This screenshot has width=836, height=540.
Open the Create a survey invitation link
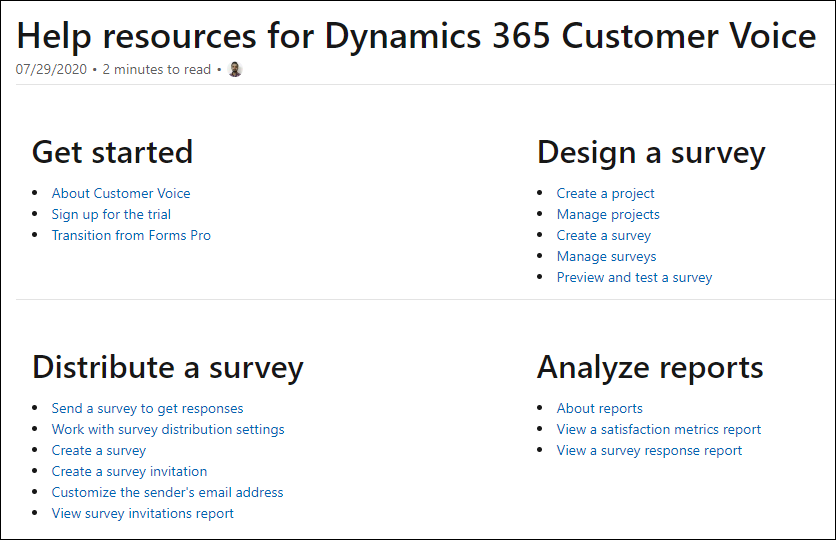[129, 472]
